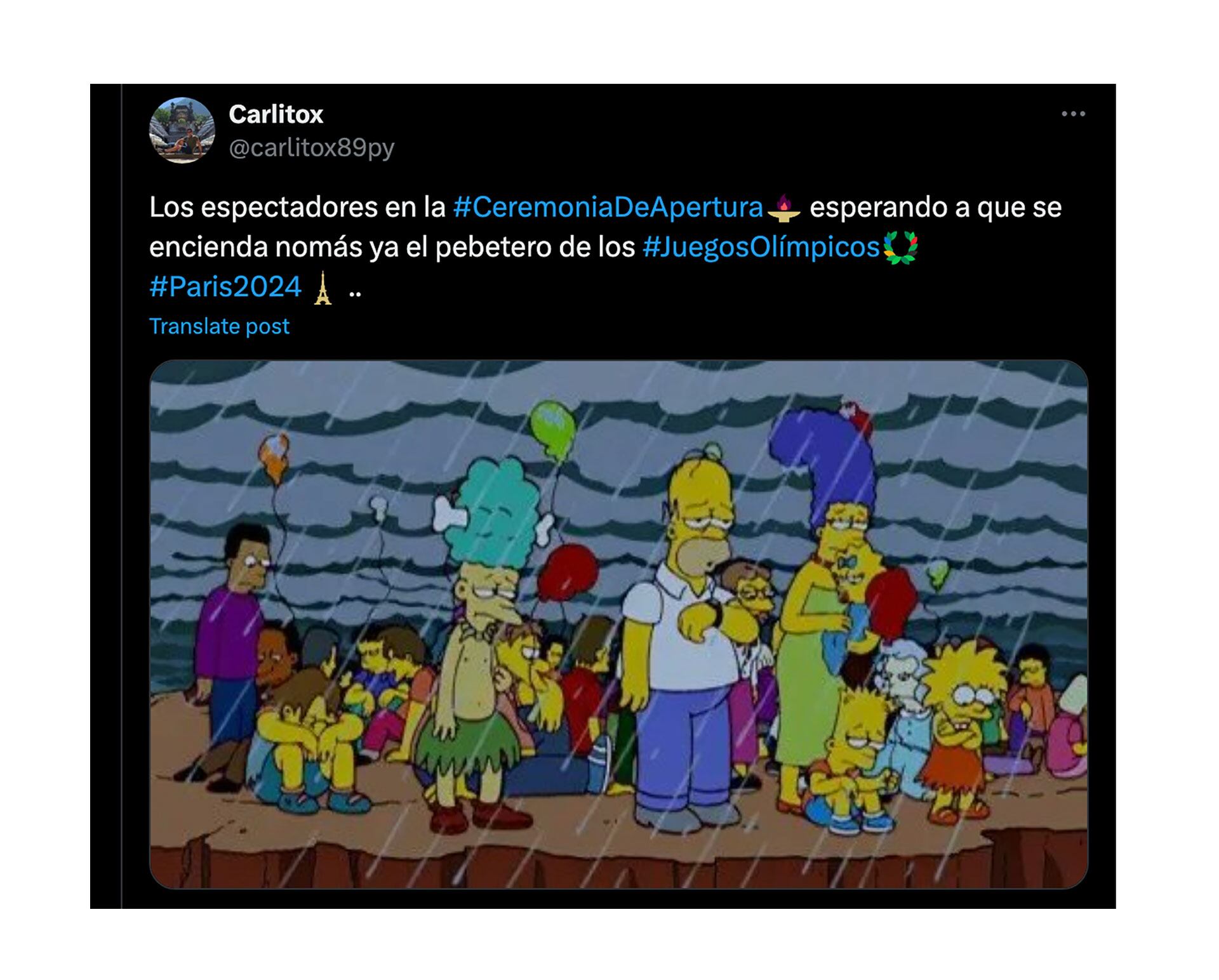Image resolution: width=1219 pixels, height=980 pixels.
Task: Click the Carlitox profile avatar
Action: point(182,130)
